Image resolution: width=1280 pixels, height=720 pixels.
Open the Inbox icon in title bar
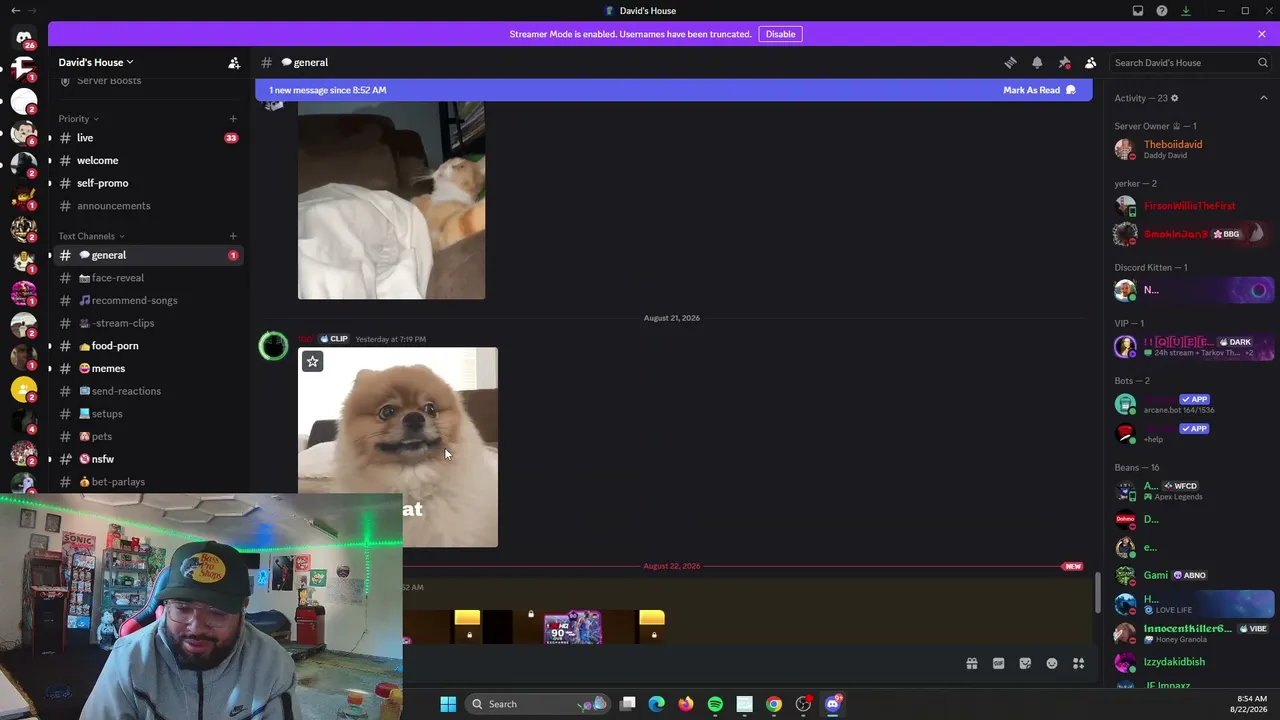coord(1138,11)
